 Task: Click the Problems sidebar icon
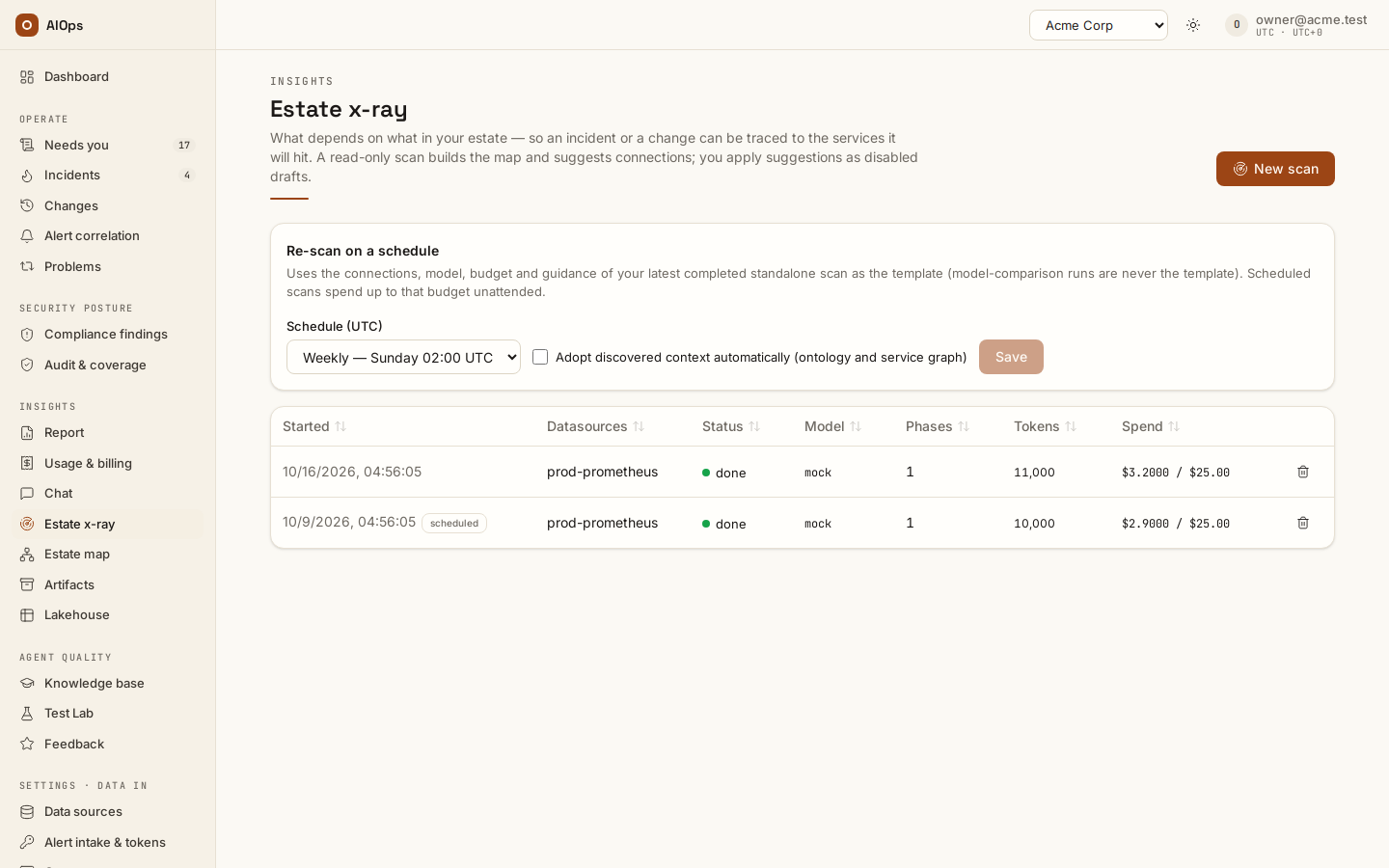tap(27, 266)
